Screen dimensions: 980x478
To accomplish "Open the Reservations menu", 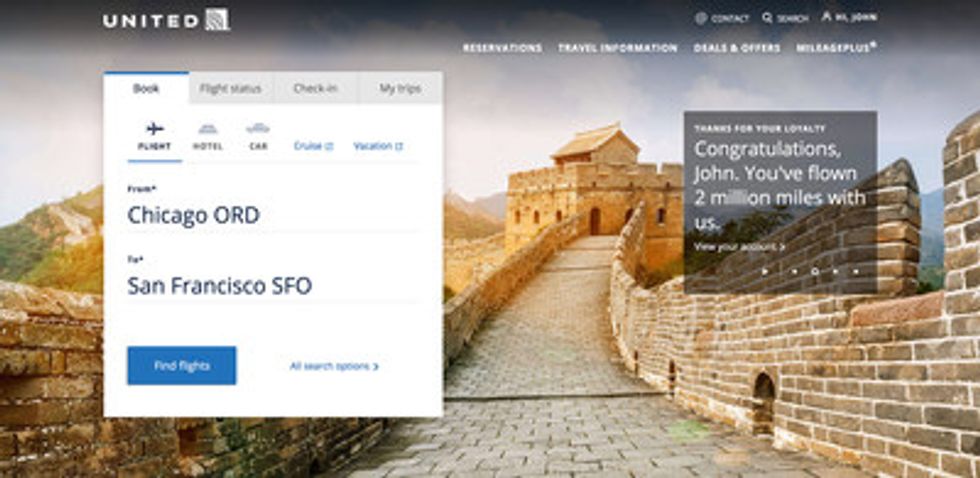I will point(502,48).
